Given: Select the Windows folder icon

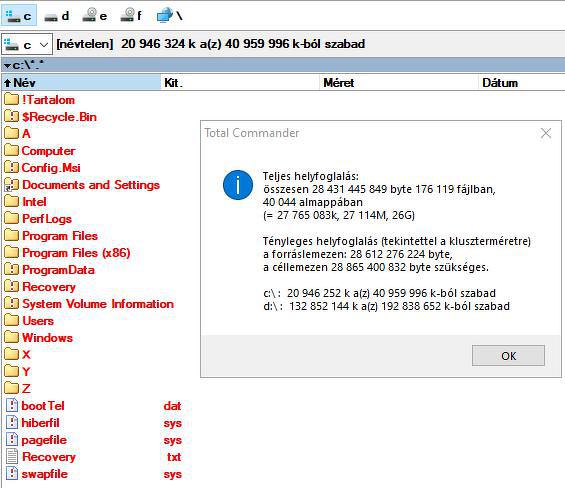Looking at the screenshot, I should click(x=12, y=337).
